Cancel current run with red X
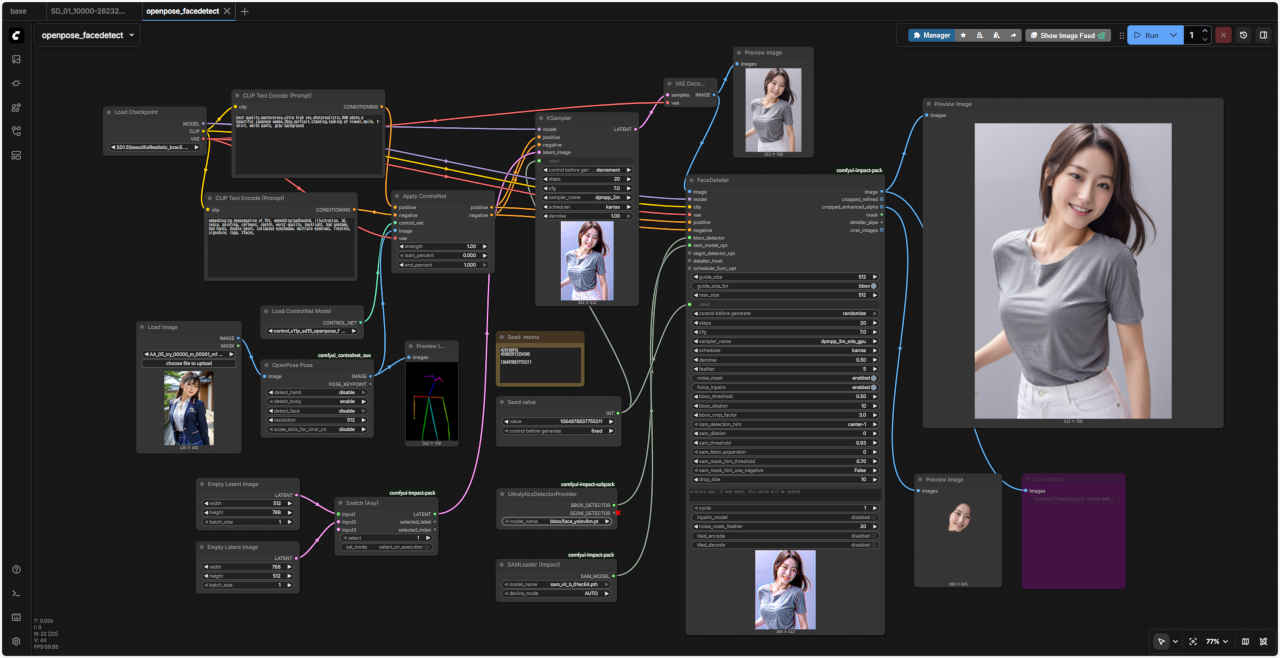 click(1223, 35)
